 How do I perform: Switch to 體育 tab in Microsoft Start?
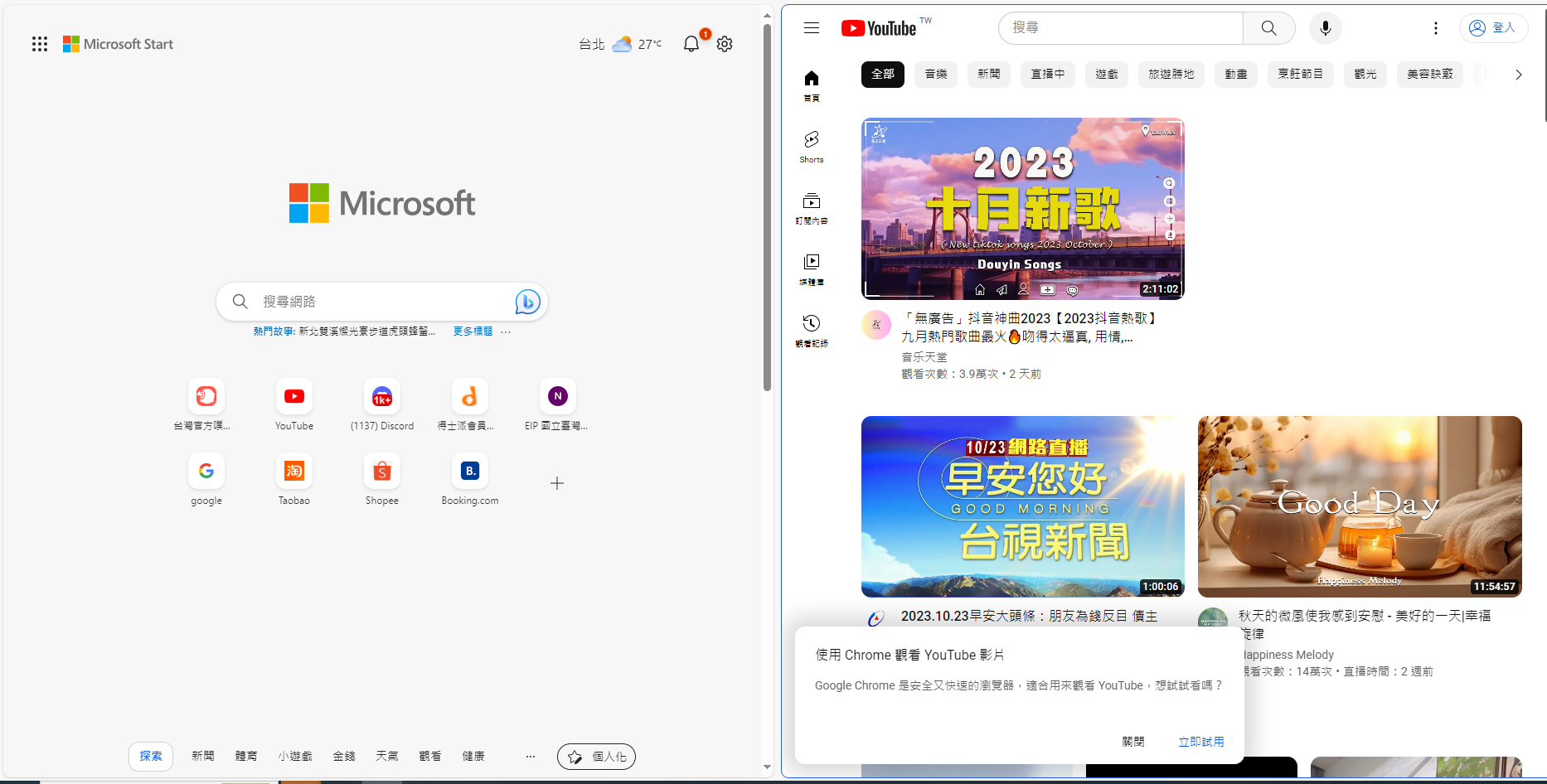point(246,756)
